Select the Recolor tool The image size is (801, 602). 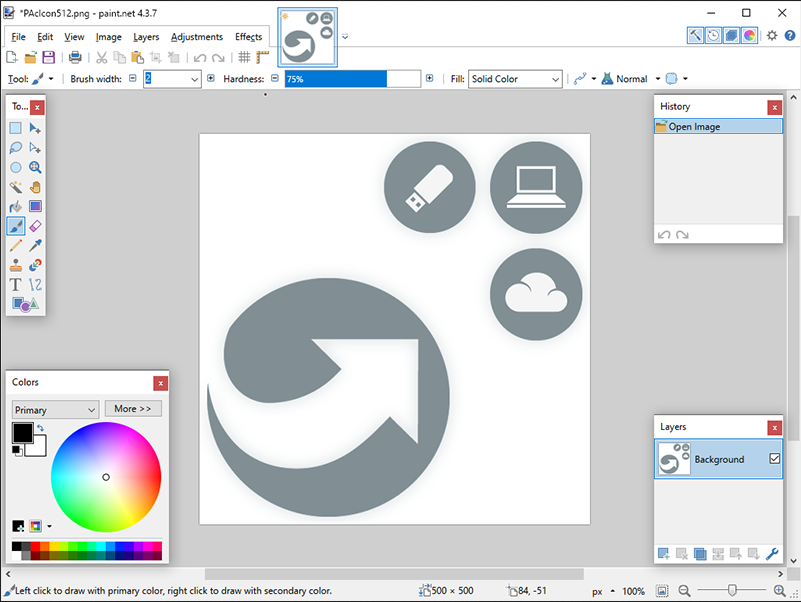point(35,265)
